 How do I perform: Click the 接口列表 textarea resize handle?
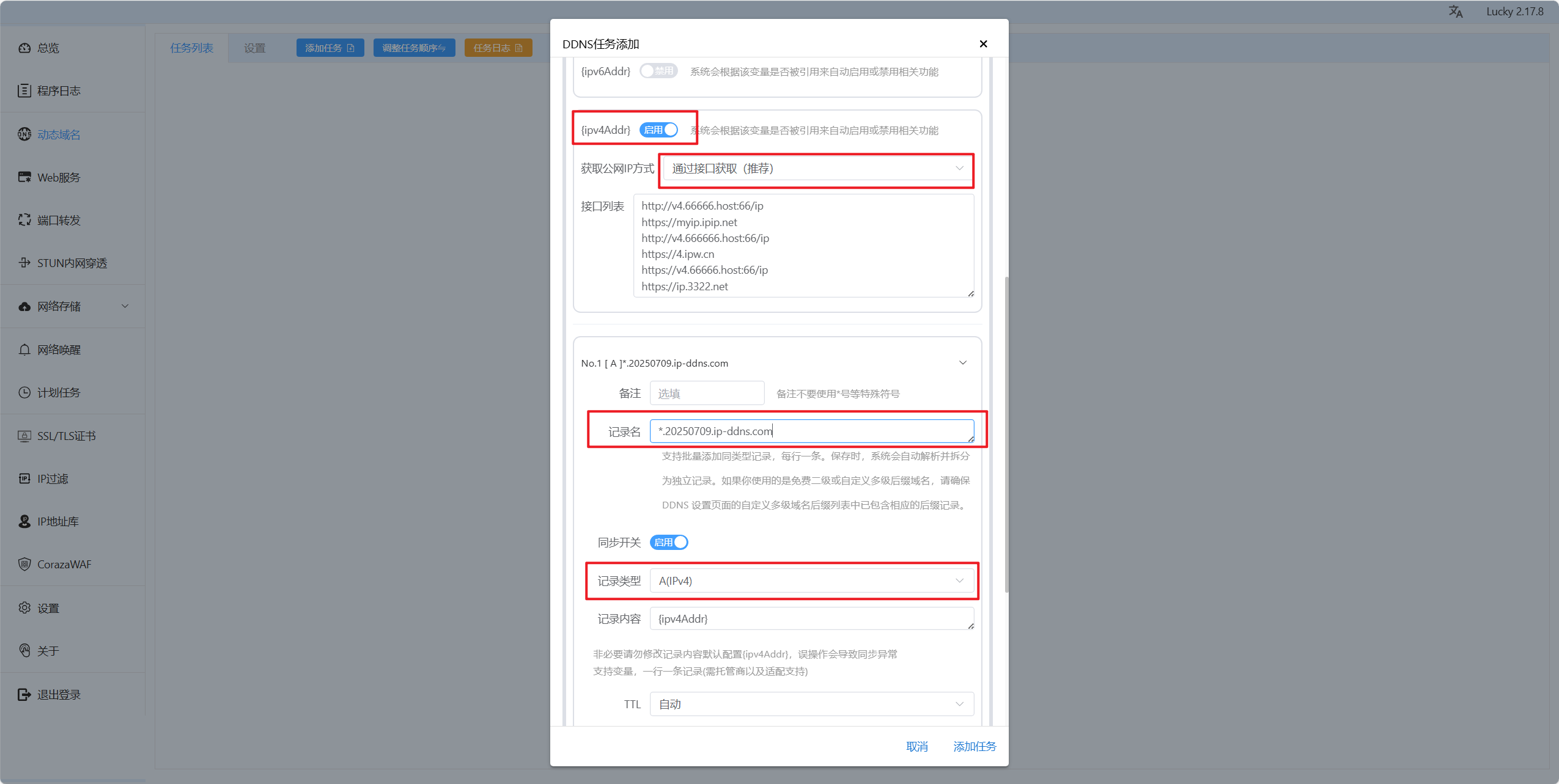pos(970,294)
